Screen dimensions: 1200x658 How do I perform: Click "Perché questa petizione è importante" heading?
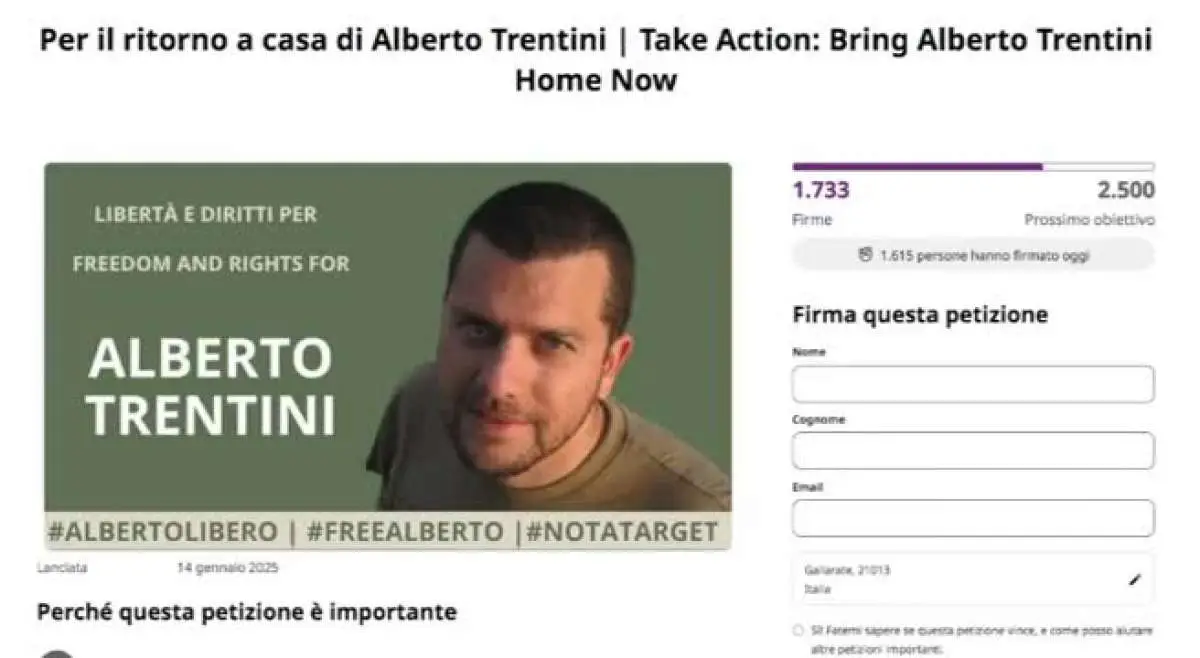tap(247, 611)
